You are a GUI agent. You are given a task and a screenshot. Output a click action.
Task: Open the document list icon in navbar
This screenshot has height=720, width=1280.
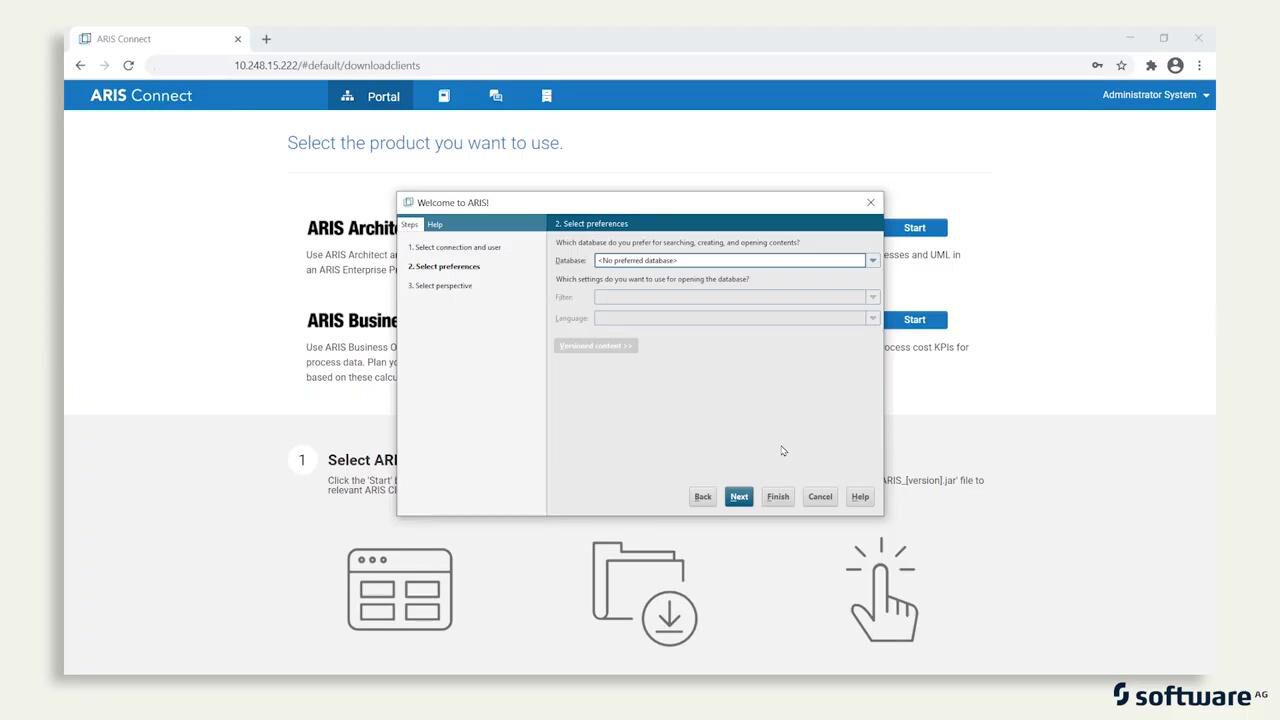(546, 96)
